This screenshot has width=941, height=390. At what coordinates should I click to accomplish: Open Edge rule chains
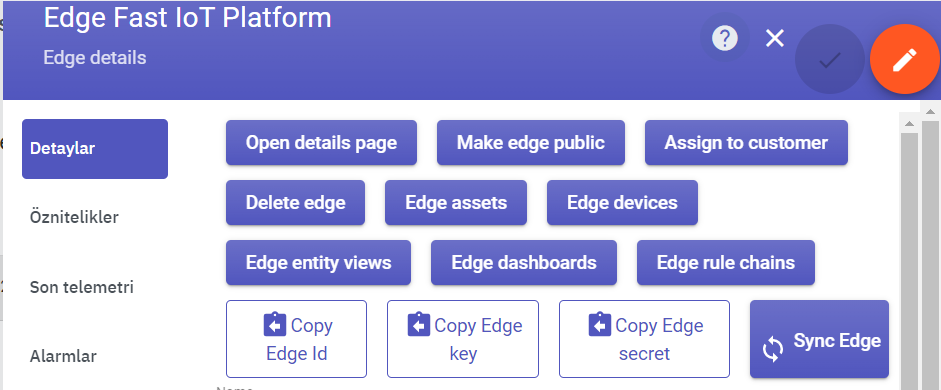click(726, 263)
